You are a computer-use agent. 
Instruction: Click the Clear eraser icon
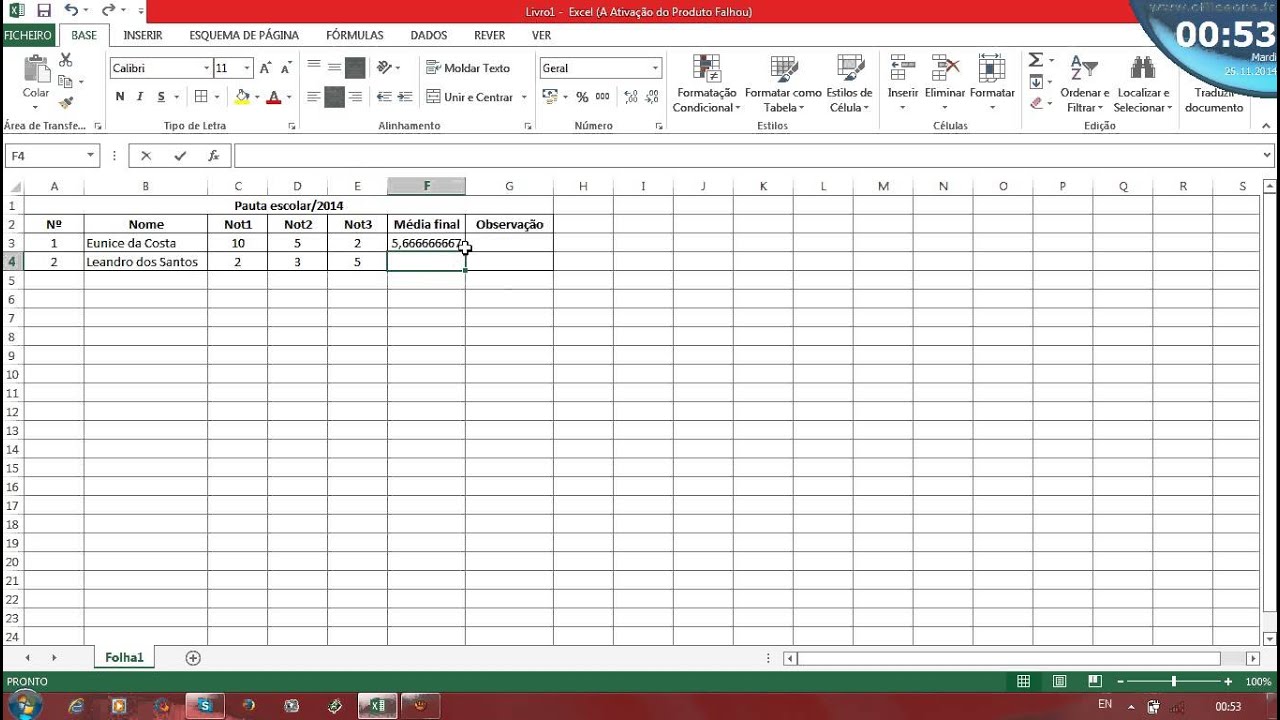tap(1036, 103)
